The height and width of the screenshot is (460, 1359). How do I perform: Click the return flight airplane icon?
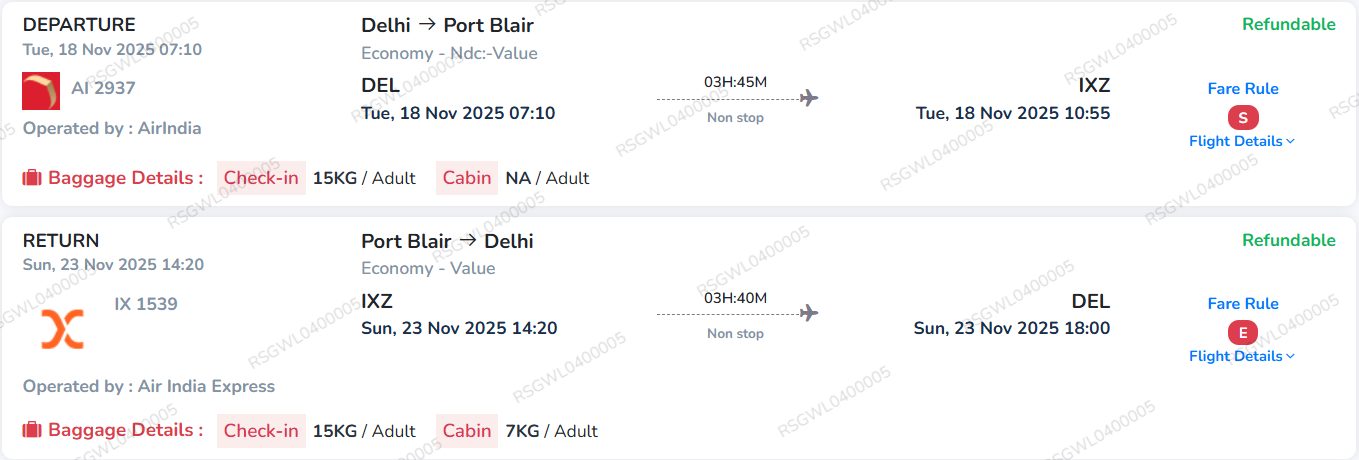coord(809,314)
